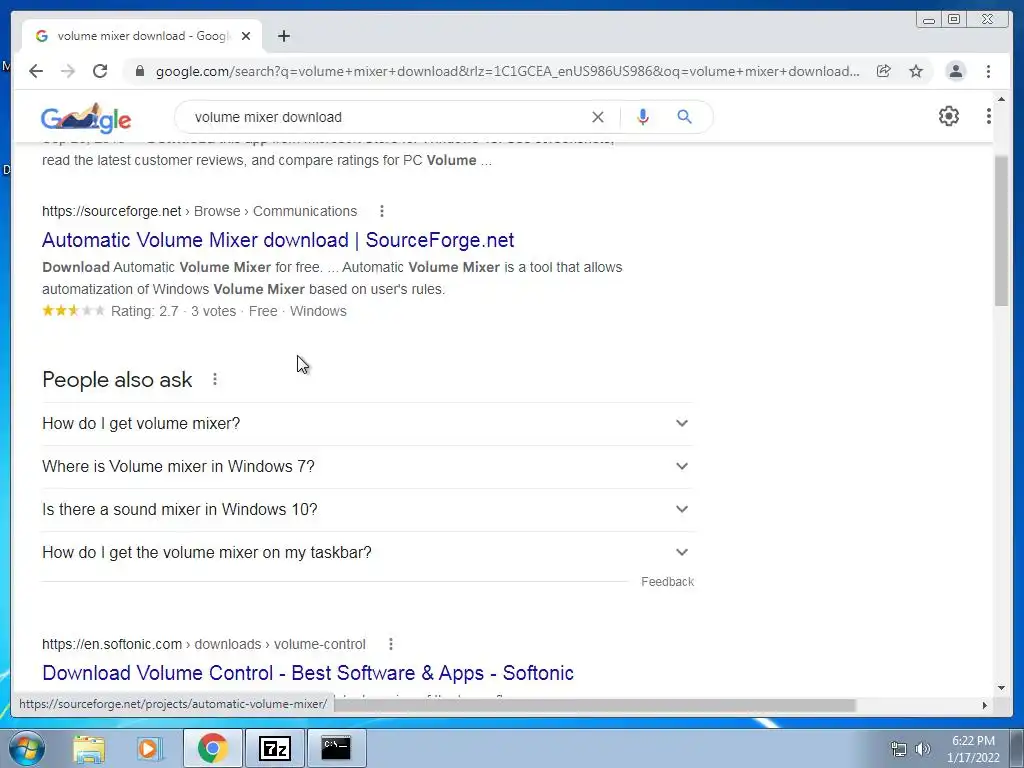The width and height of the screenshot is (1024, 768).
Task: Expand "Is there a sound mixer in Windows 10?"
Action: tap(367, 509)
